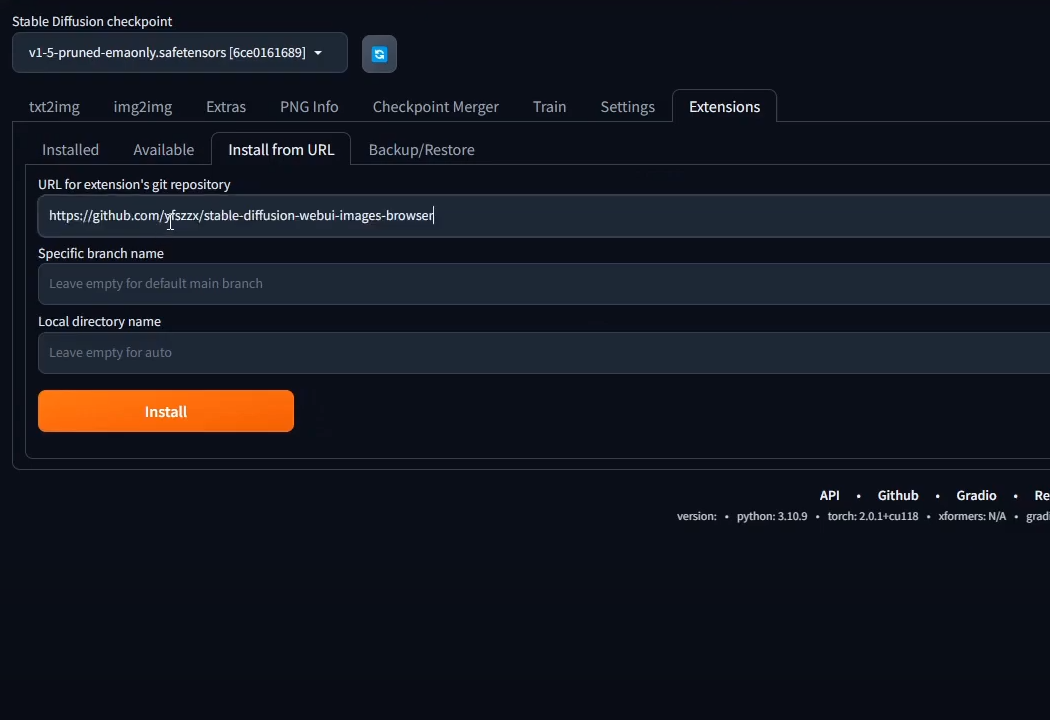Show the Installed extensions sub-tab
The image size is (1050, 720).
tap(70, 150)
